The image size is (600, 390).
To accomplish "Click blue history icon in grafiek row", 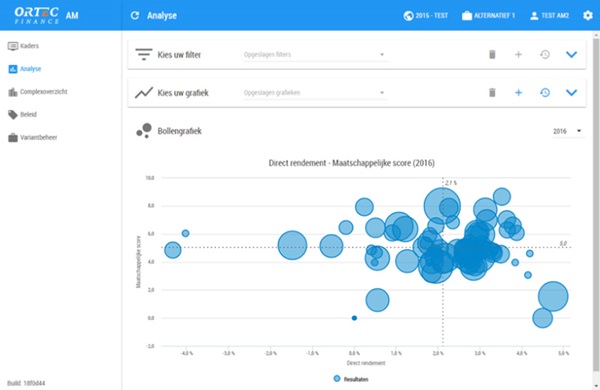I will click(545, 93).
